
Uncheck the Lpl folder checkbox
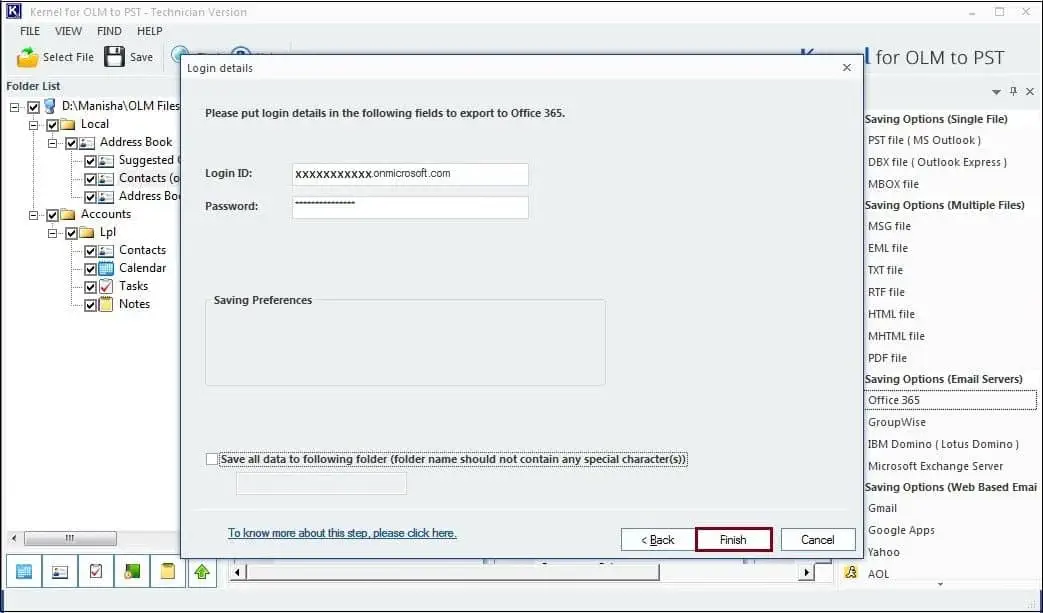click(x=71, y=233)
